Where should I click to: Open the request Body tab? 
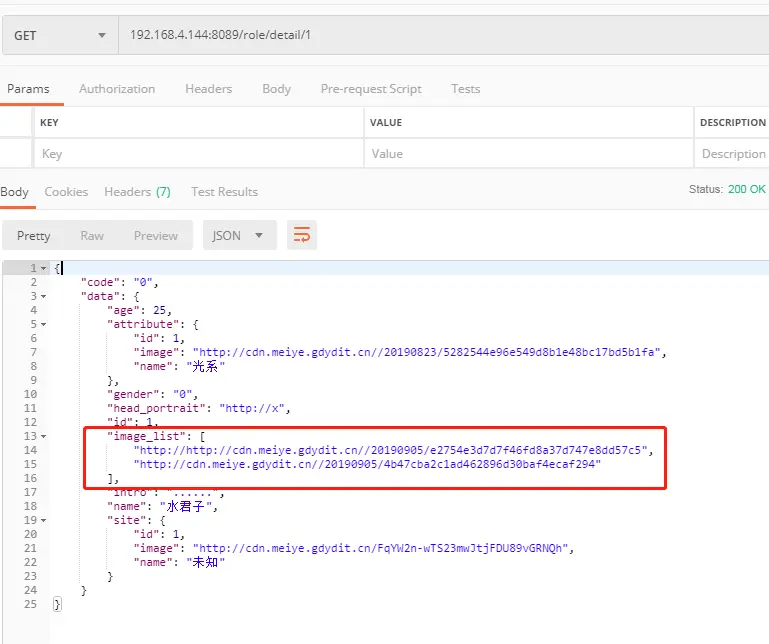point(277,89)
